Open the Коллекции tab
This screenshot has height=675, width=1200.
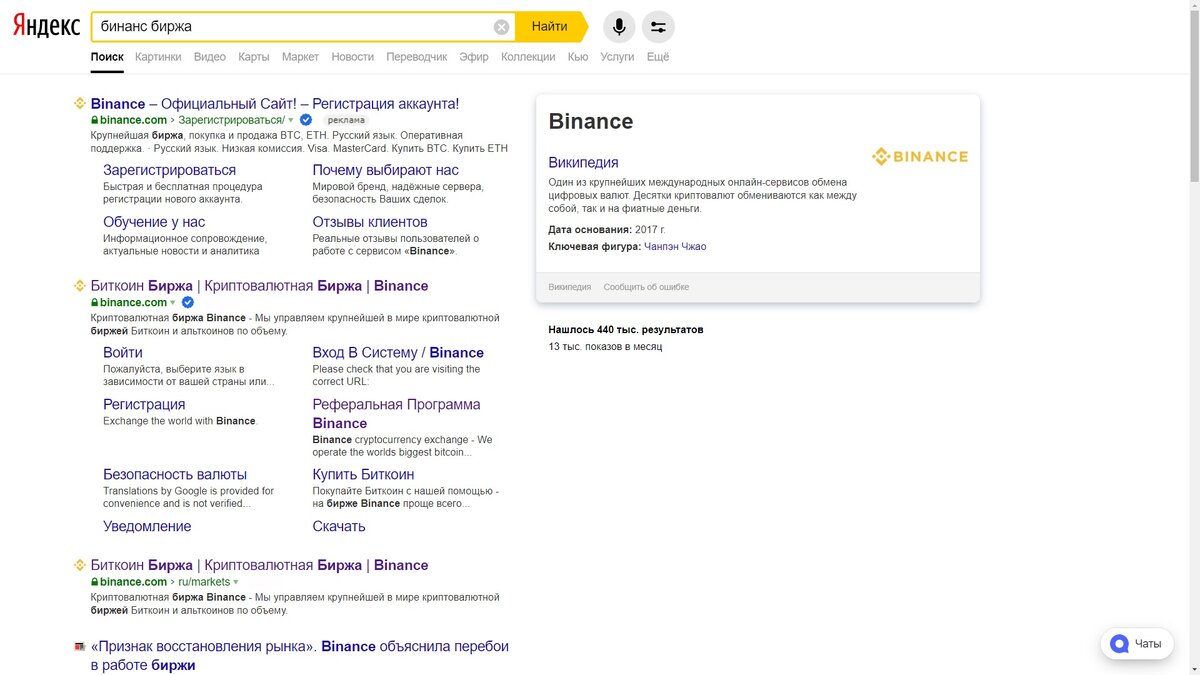[528, 57]
